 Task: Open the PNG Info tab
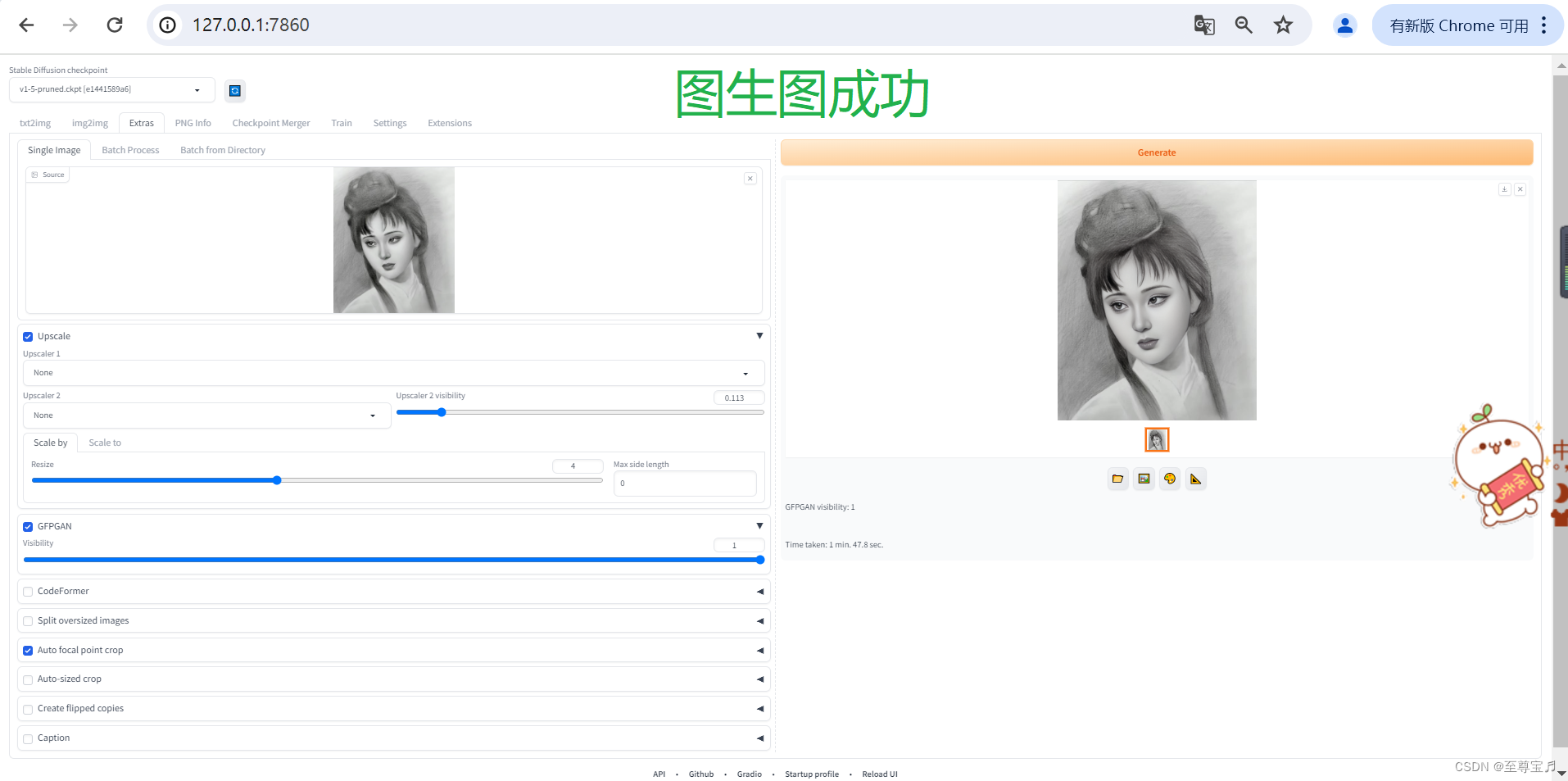pos(193,123)
